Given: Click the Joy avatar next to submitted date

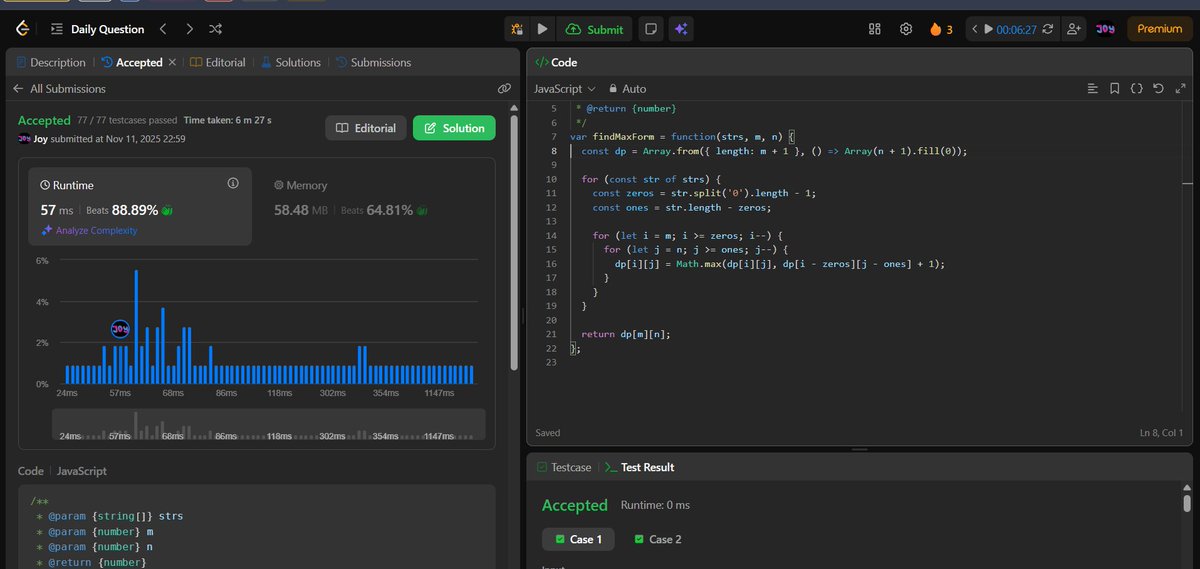Looking at the screenshot, I should point(24,139).
